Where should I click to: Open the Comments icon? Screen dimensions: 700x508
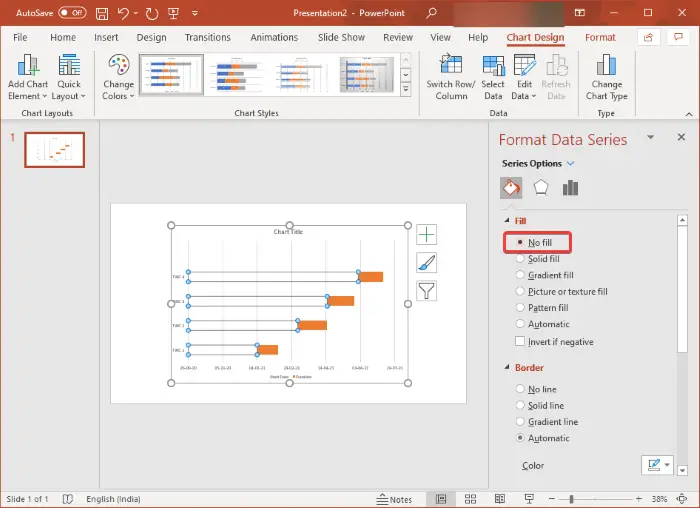coord(679,37)
